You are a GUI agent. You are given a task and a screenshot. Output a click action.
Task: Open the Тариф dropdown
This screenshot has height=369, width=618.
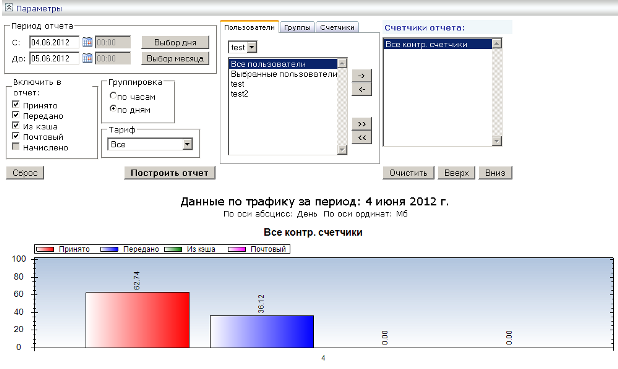point(188,144)
